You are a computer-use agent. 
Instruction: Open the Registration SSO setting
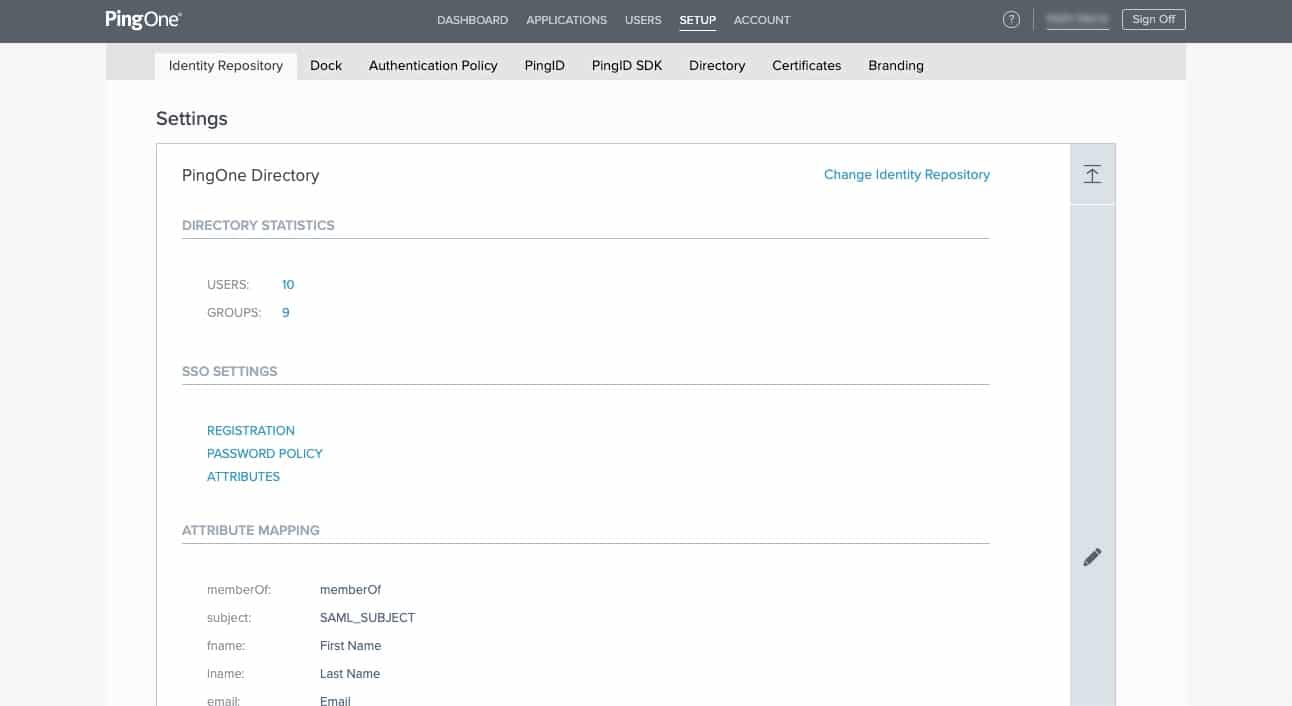tap(251, 431)
